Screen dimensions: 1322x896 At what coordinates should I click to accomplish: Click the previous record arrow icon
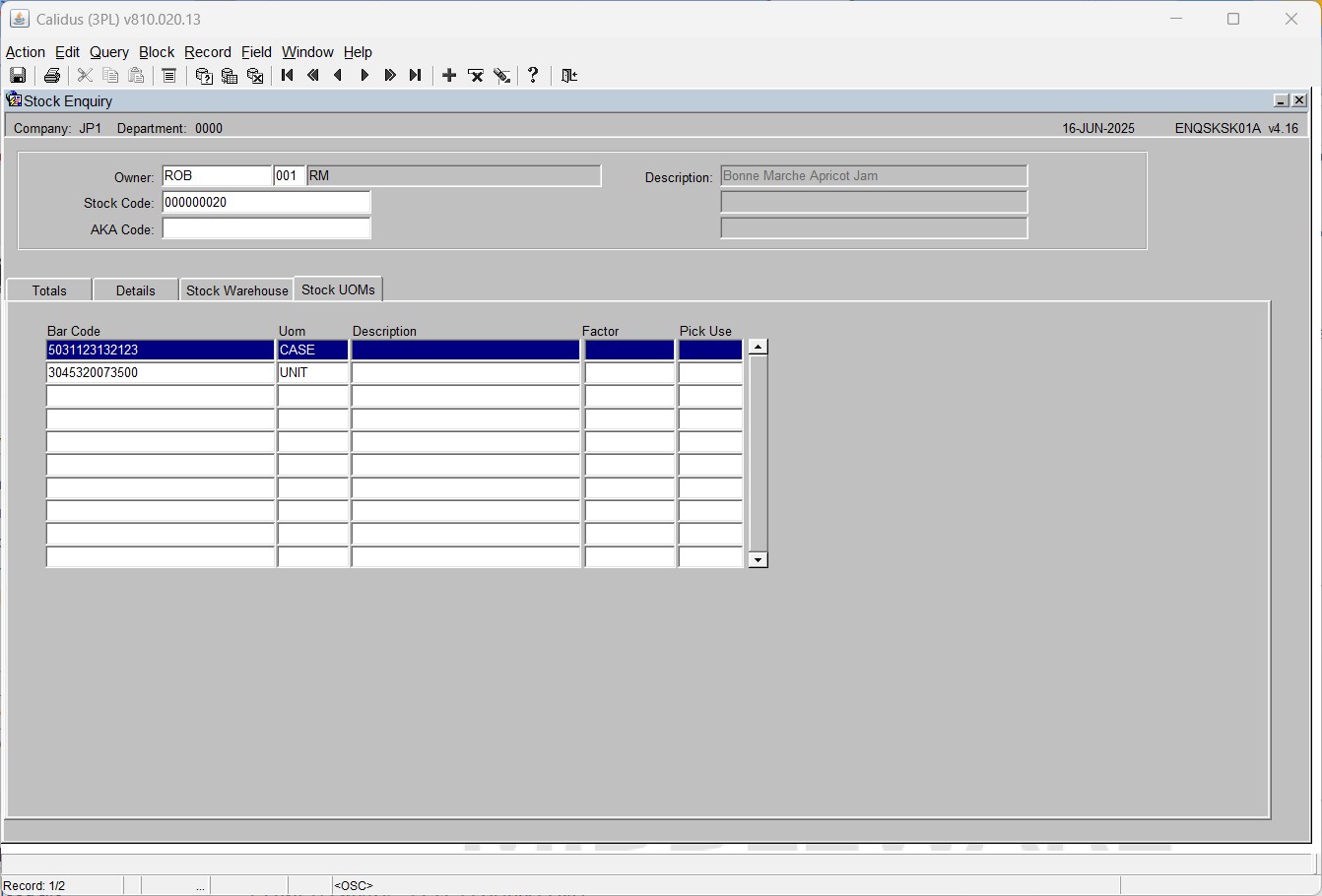pos(339,76)
